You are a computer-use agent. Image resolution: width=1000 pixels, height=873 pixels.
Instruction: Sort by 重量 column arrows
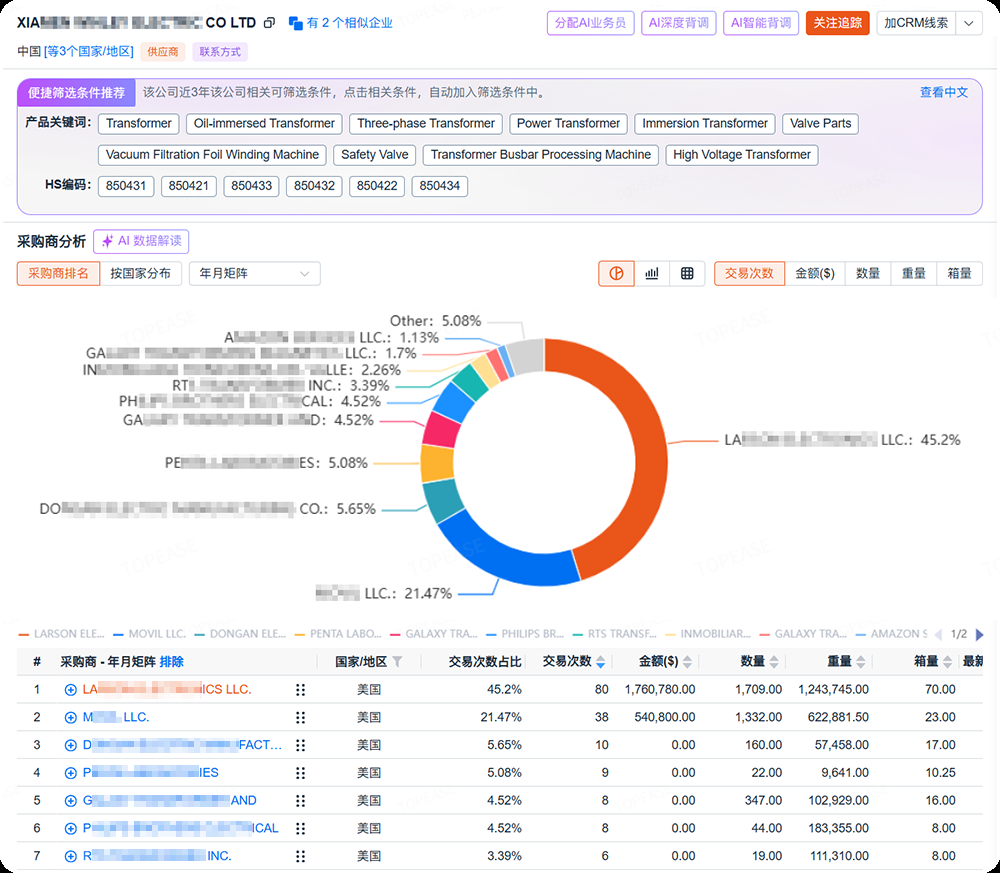click(x=860, y=662)
